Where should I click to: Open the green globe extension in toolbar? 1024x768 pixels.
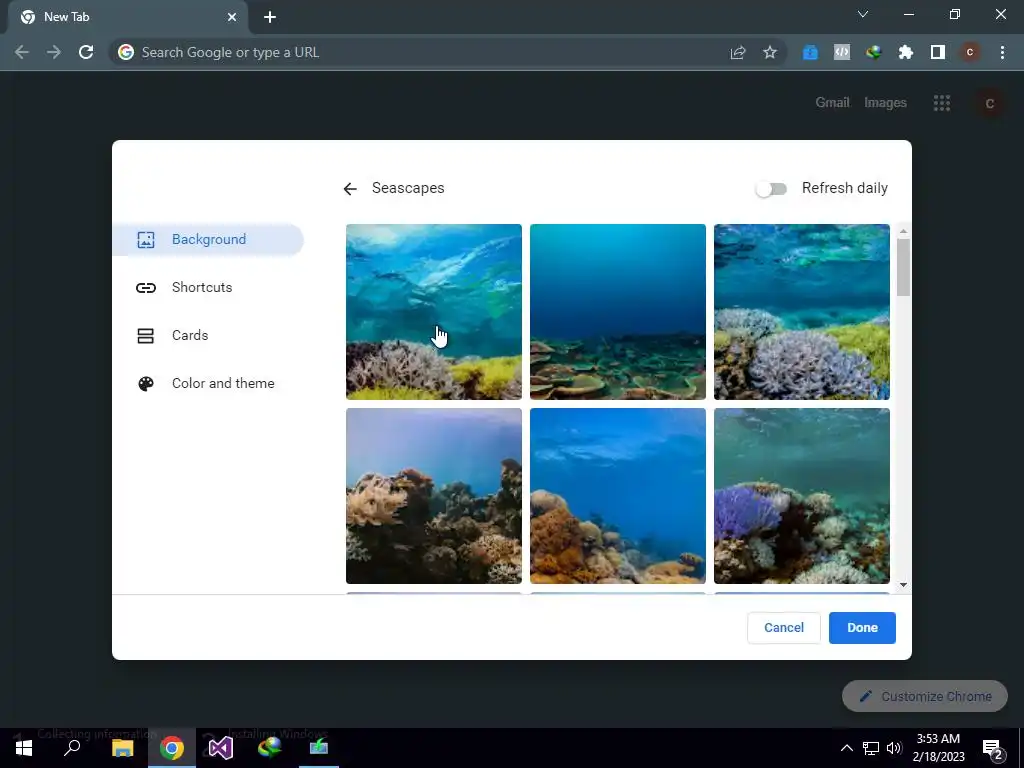(x=874, y=52)
